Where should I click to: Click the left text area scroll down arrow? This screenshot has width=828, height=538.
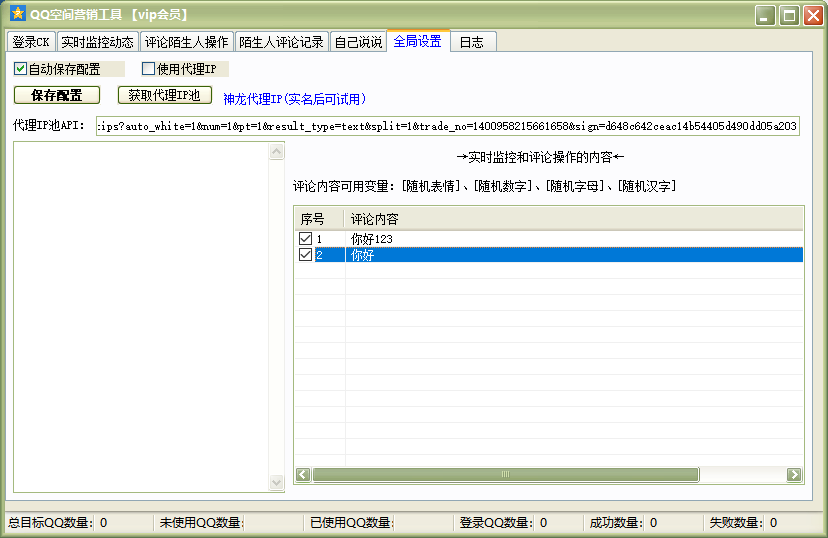click(277, 482)
